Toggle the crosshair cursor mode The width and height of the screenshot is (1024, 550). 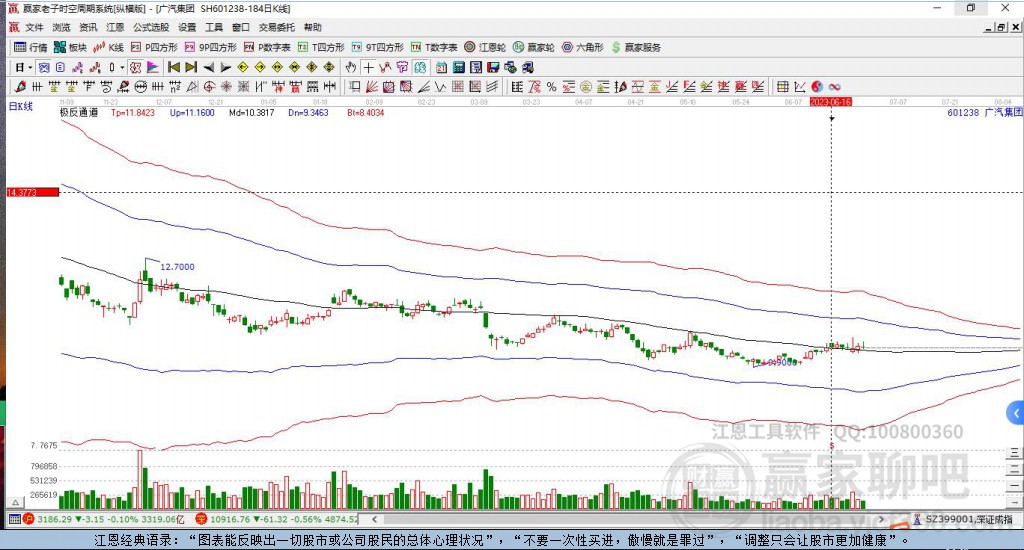[369, 67]
